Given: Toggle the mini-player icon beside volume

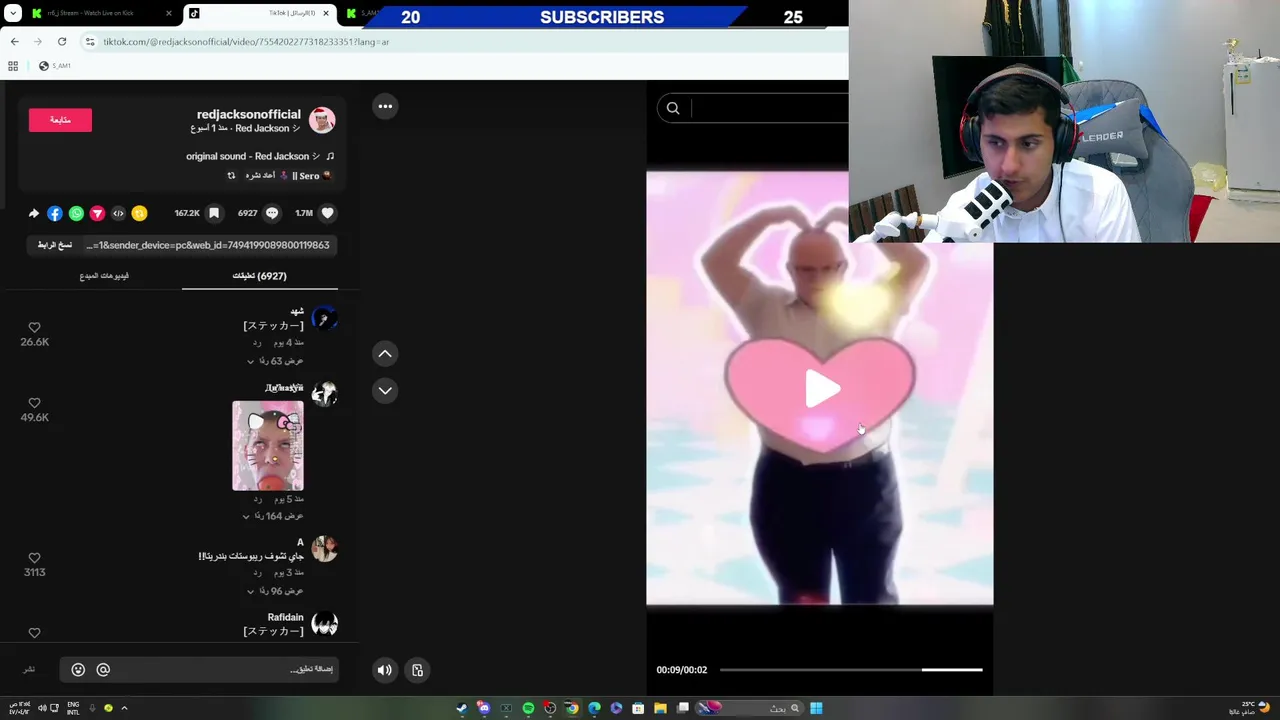Looking at the screenshot, I should [x=417, y=670].
